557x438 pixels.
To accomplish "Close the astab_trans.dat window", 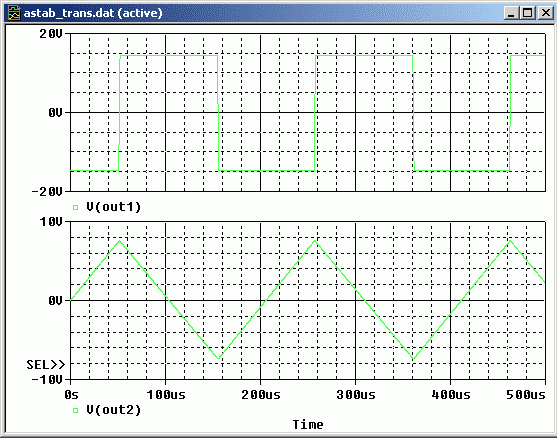I will [x=545, y=13].
